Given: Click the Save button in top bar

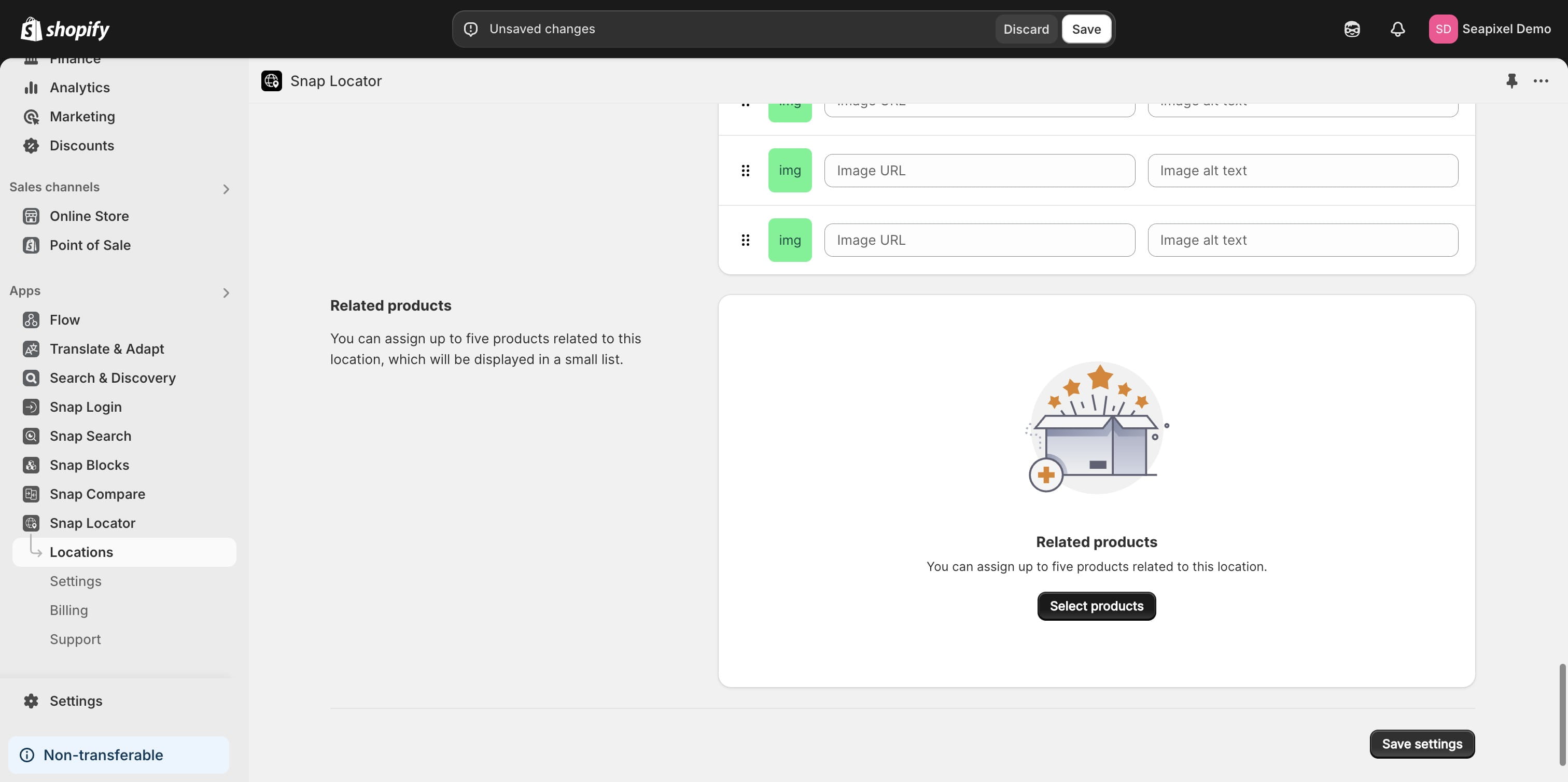Looking at the screenshot, I should click(x=1086, y=29).
